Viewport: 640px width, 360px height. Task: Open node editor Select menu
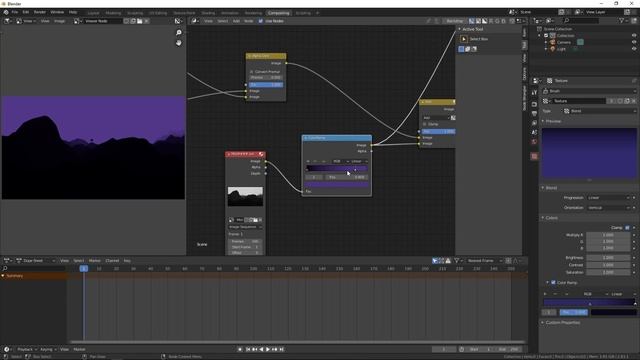click(222, 21)
